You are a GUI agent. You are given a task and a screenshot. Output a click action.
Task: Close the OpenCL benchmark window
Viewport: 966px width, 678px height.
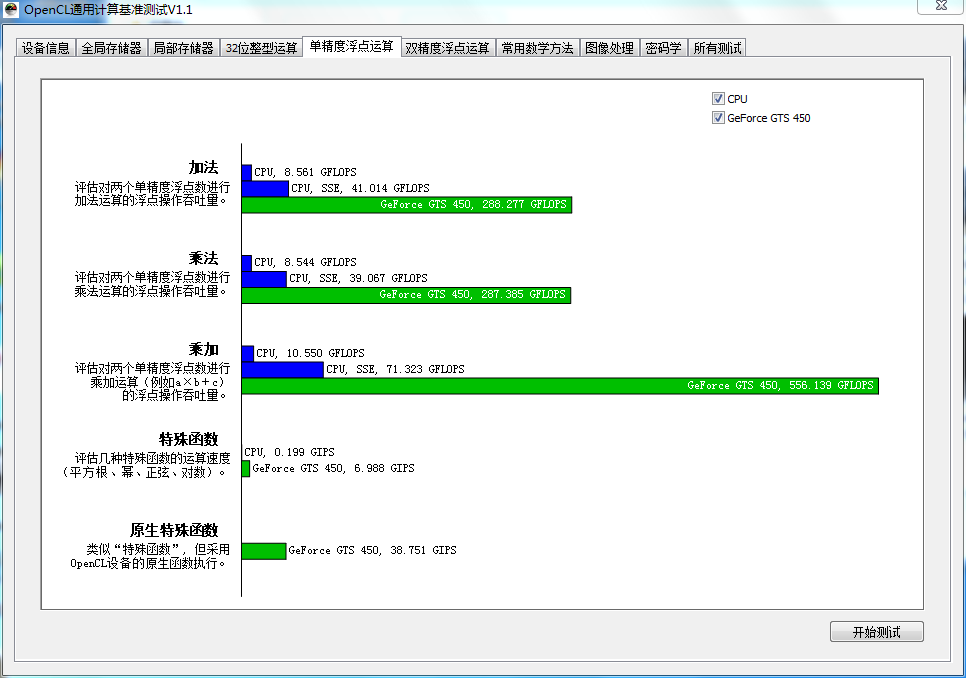(941, 6)
